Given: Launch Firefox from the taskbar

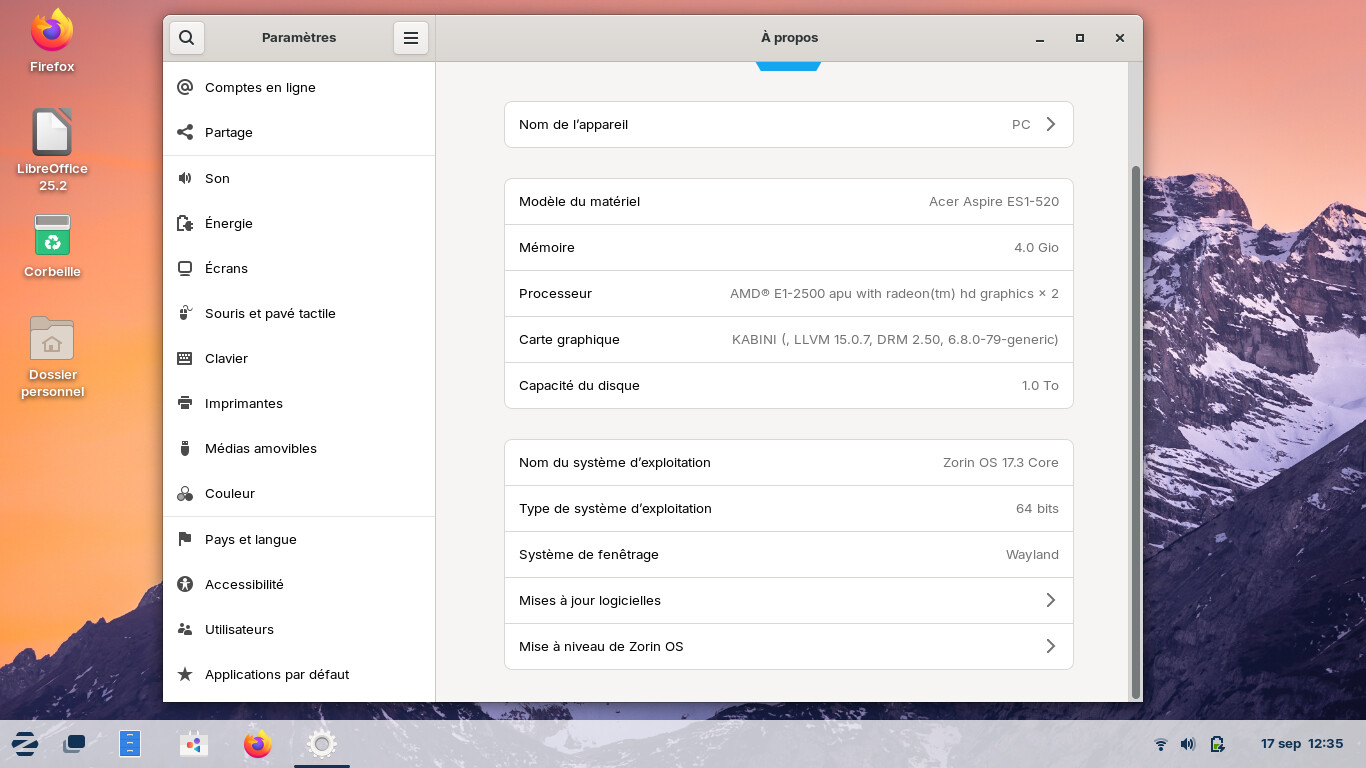Looking at the screenshot, I should (x=258, y=744).
